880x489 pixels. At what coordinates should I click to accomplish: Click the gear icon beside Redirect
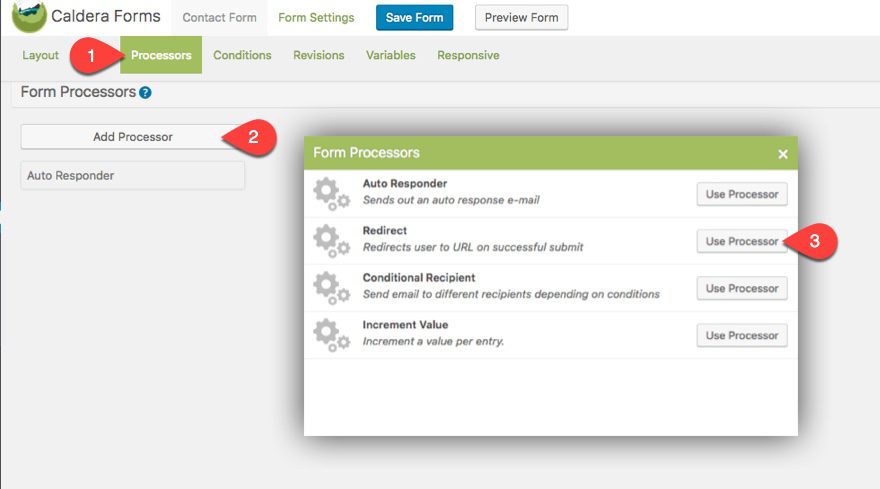(331, 241)
